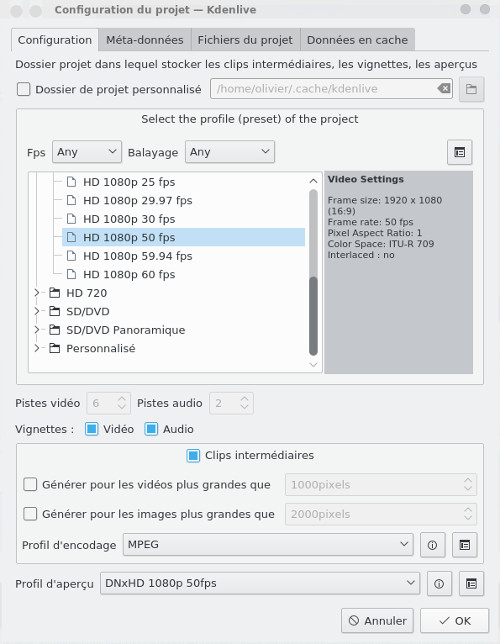The width and height of the screenshot is (500, 644).
Task: Enable Dossier de projet personnalisé checkbox
Action: tap(23, 89)
